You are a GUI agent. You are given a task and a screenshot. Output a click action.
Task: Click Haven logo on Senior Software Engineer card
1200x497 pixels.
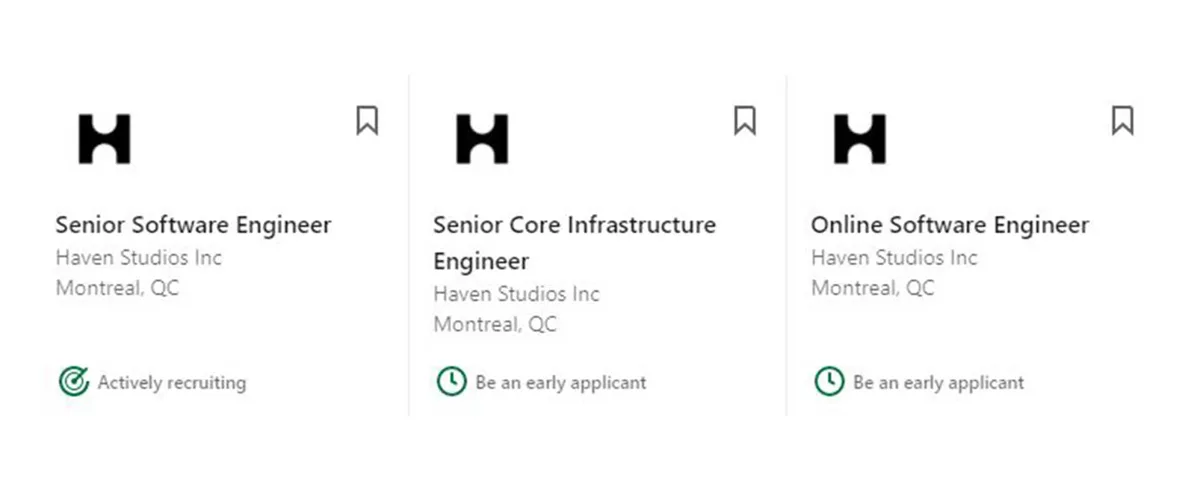(x=105, y=138)
